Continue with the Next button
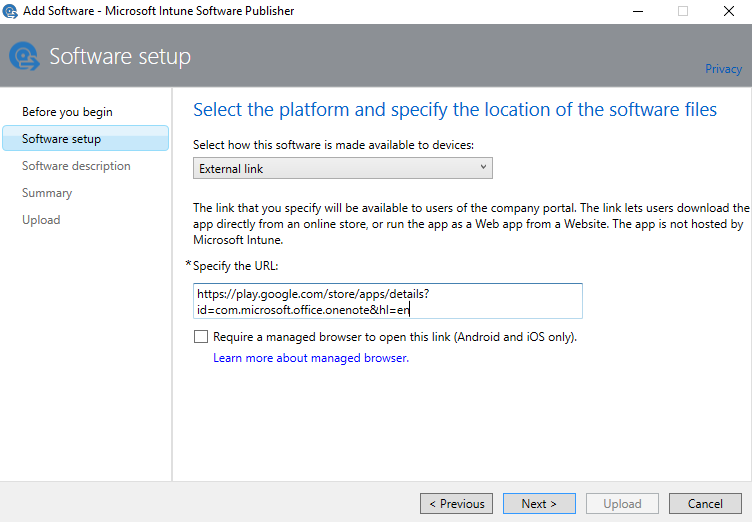Screen dimensions: 752x522 pos(539,504)
